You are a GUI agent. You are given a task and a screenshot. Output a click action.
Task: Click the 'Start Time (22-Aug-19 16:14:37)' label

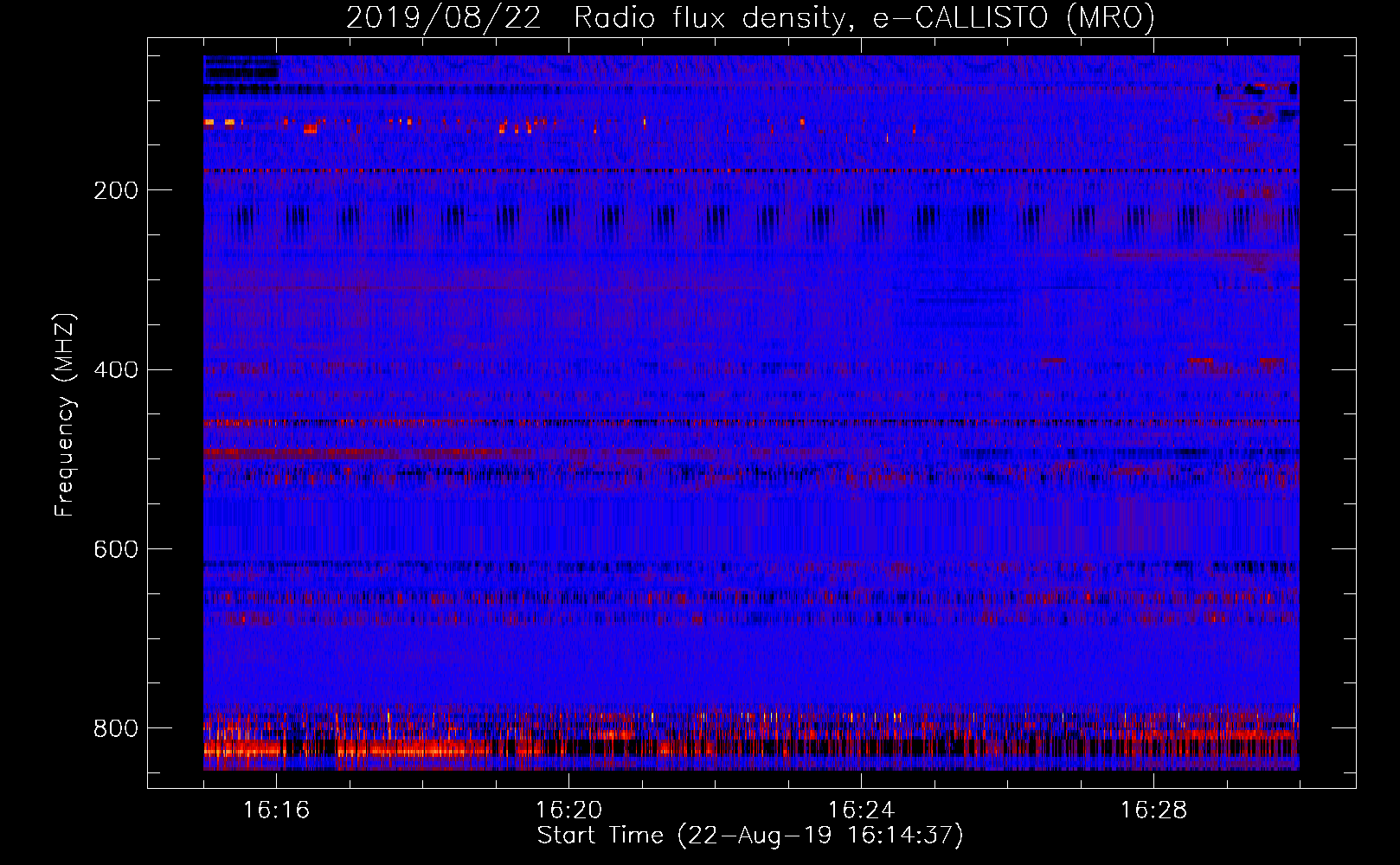pyautogui.click(x=750, y=836)
